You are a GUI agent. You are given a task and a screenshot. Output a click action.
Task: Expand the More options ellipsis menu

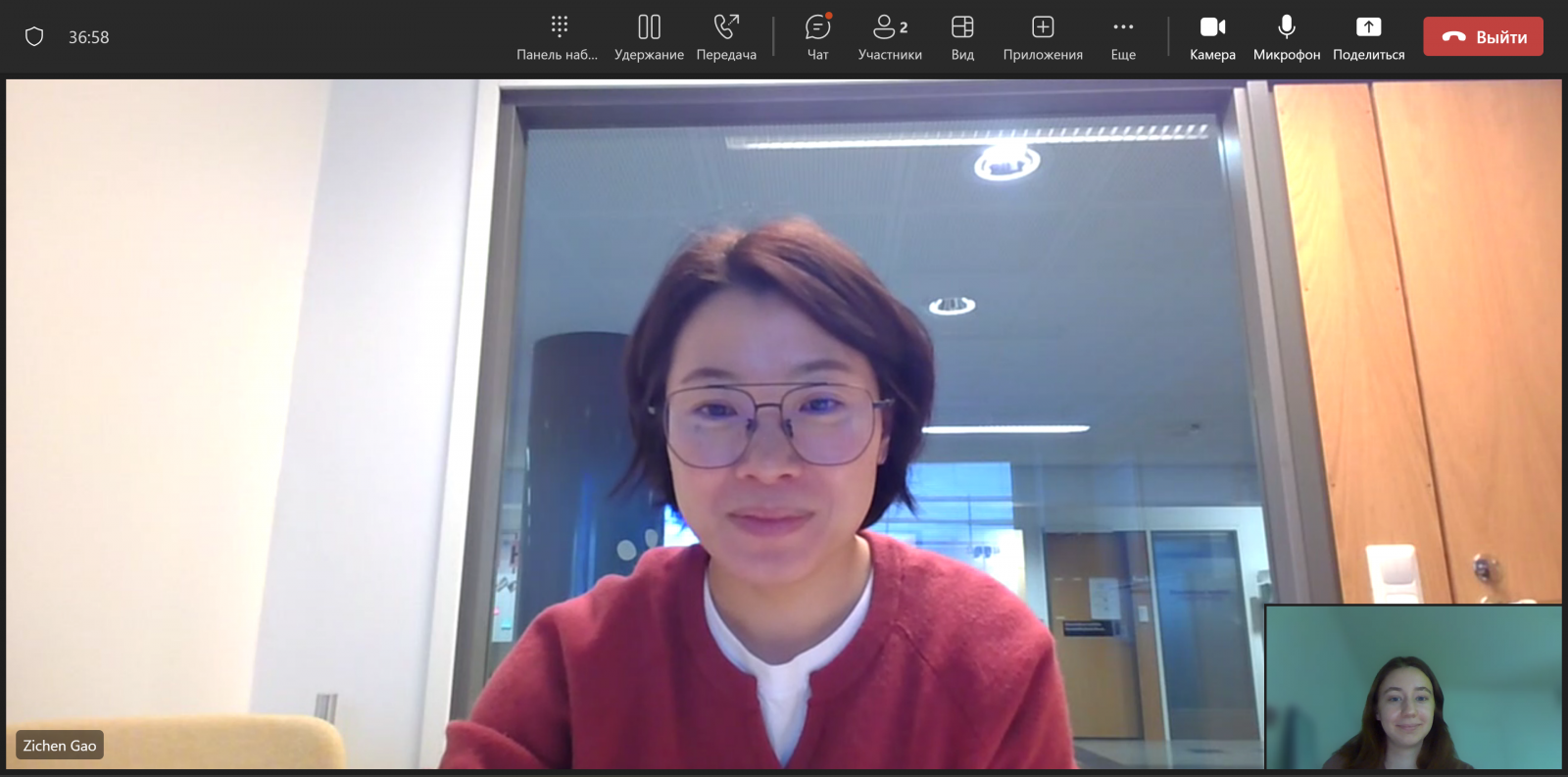[x=1123, y=26]
